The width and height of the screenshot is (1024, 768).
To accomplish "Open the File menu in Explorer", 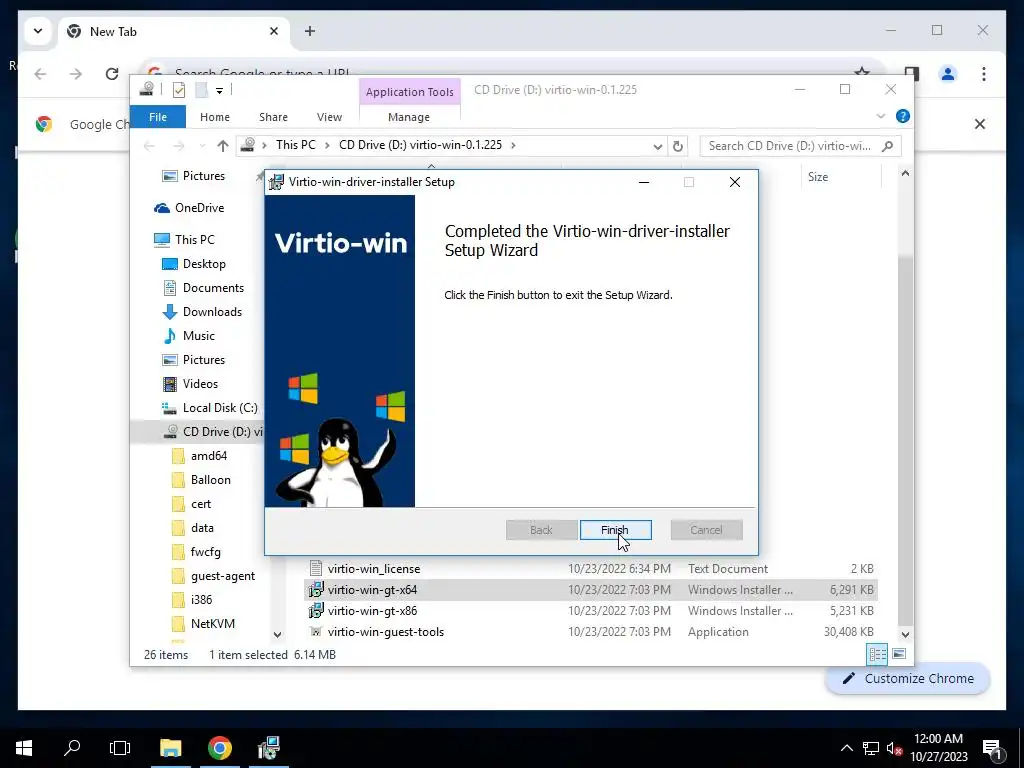I will point(158,117).
